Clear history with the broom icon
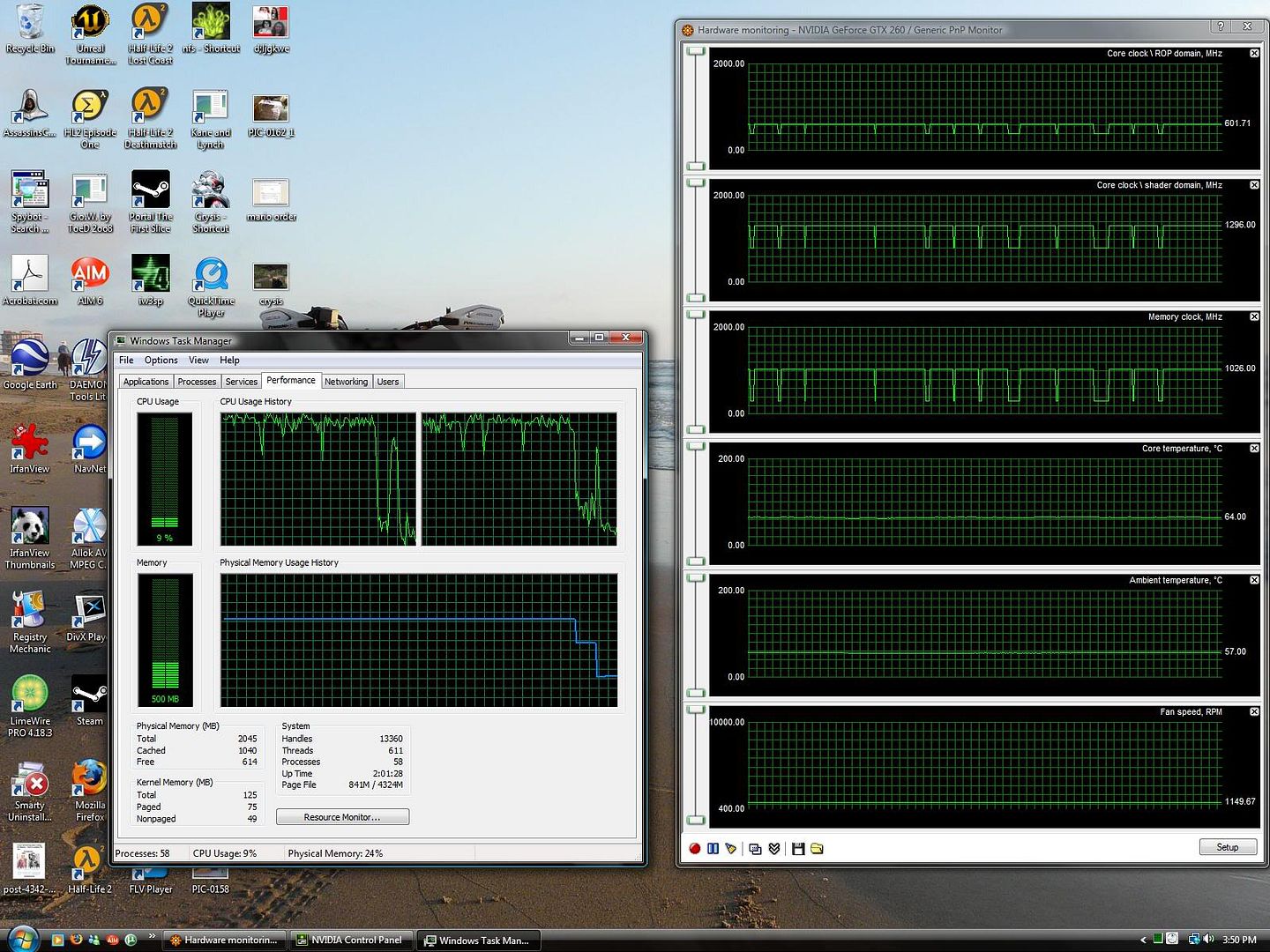 730,848
